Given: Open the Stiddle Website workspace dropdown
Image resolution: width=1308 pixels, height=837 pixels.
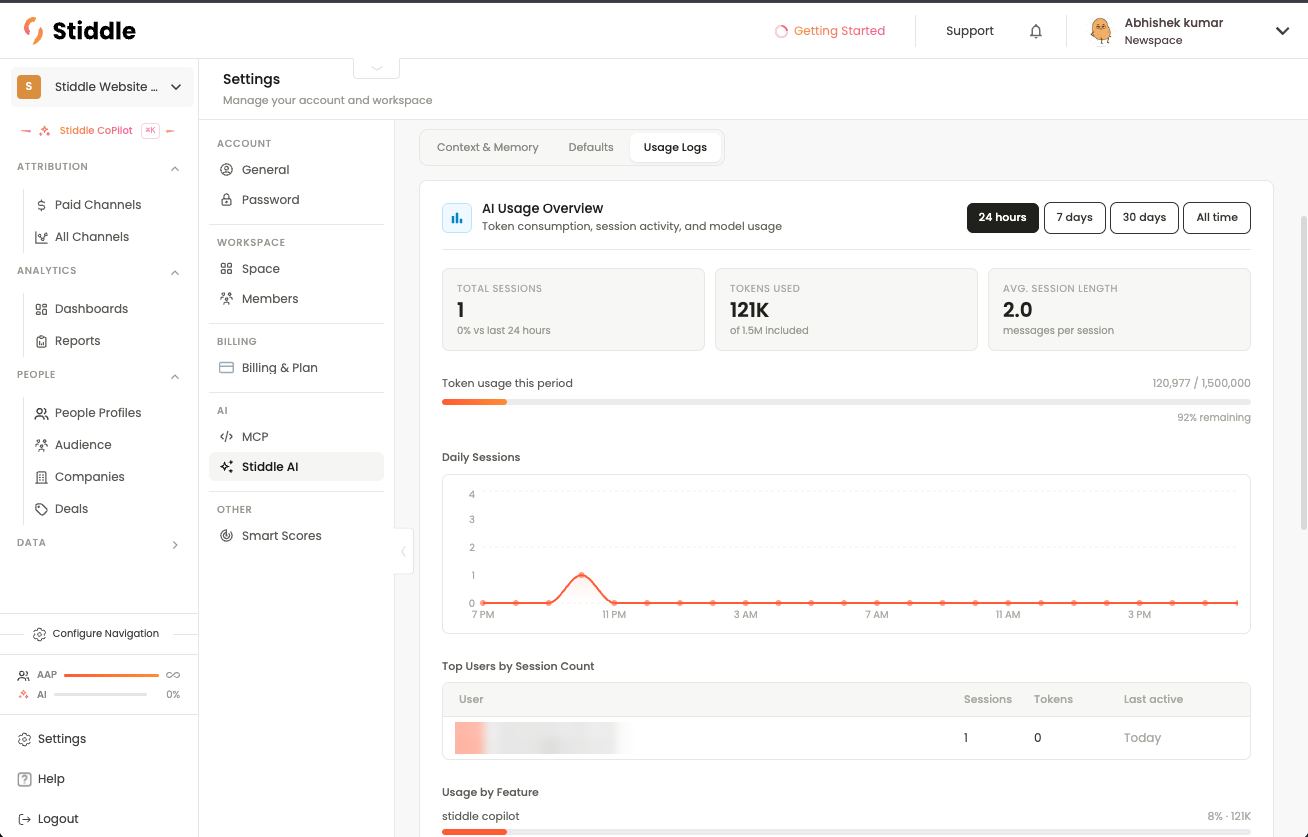Looking at the screenshot, I should [102, 87].
